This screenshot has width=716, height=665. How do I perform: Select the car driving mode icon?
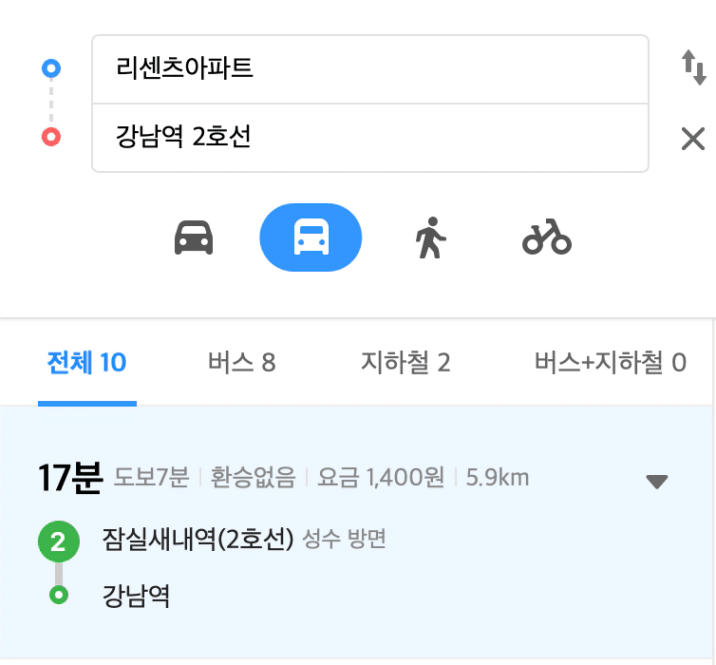194,238
